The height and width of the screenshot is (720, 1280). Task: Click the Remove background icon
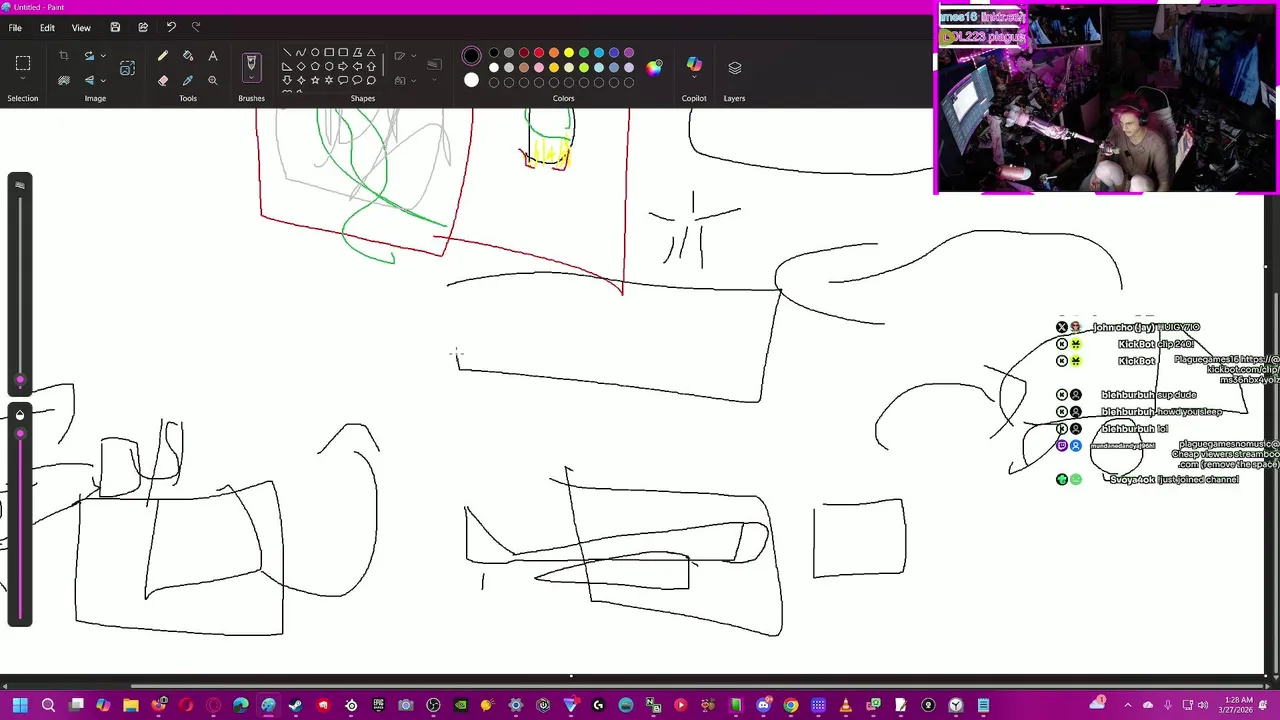pos(63,80)
